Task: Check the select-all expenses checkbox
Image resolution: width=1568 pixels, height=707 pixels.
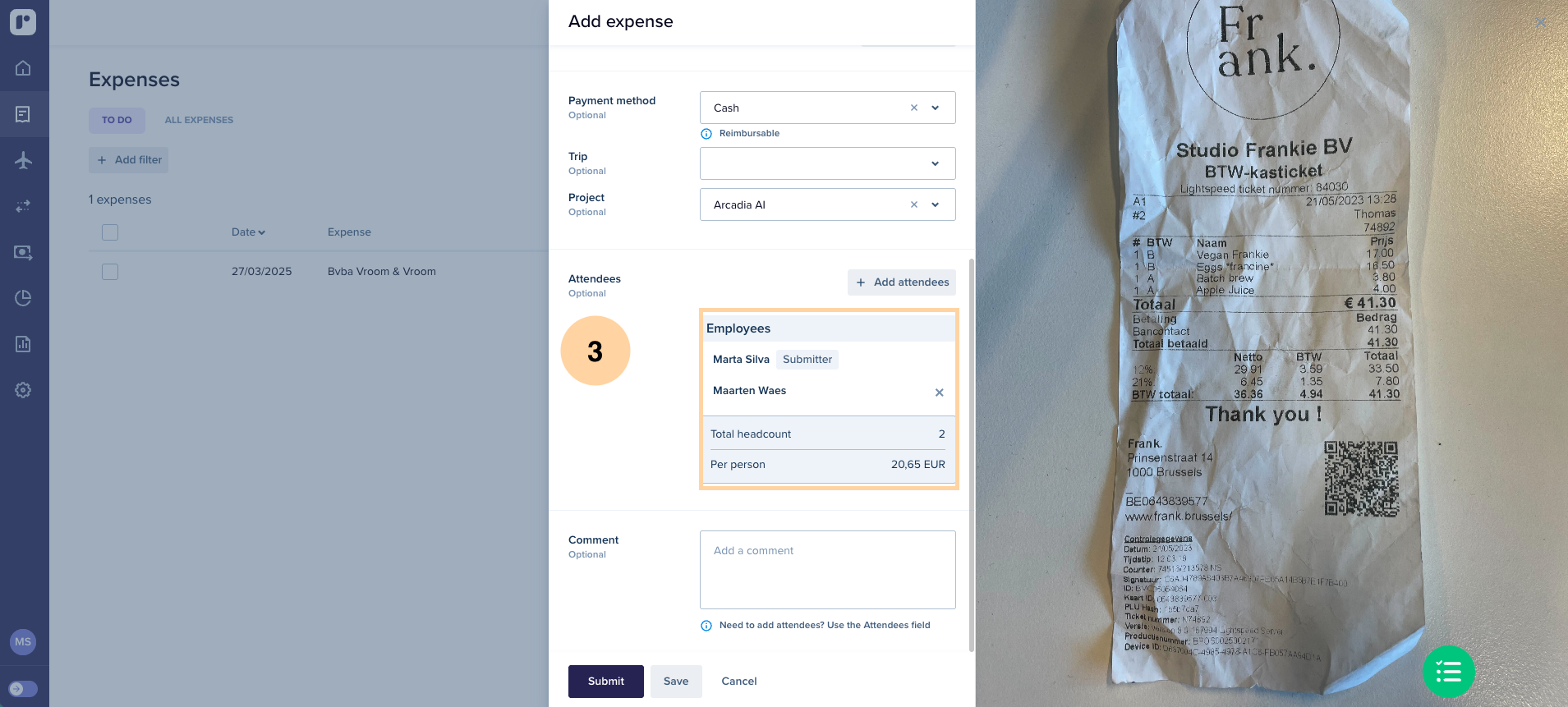Action: [x=110, y=232]
